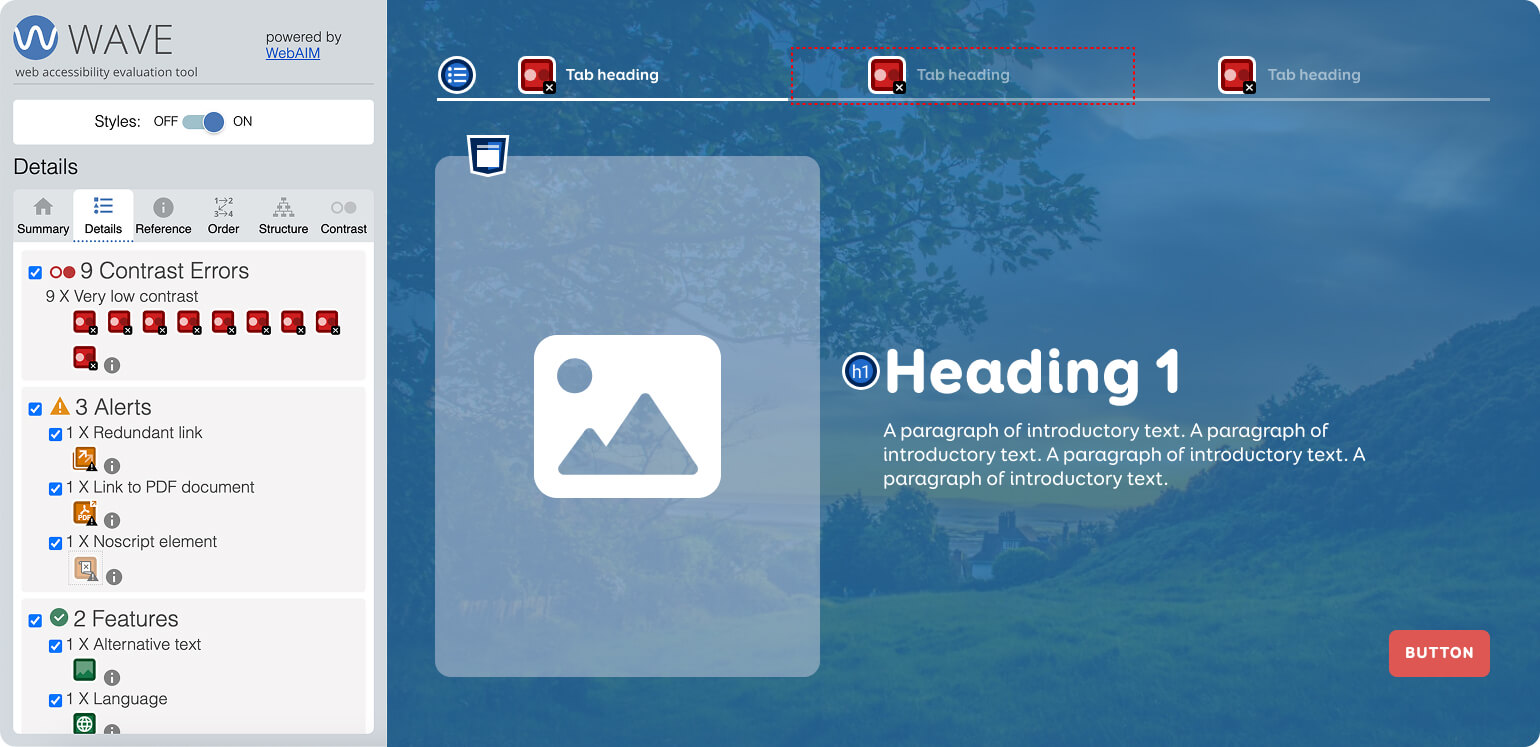Open info for Very low contrast
The image size is (1540, 747).
112,365
